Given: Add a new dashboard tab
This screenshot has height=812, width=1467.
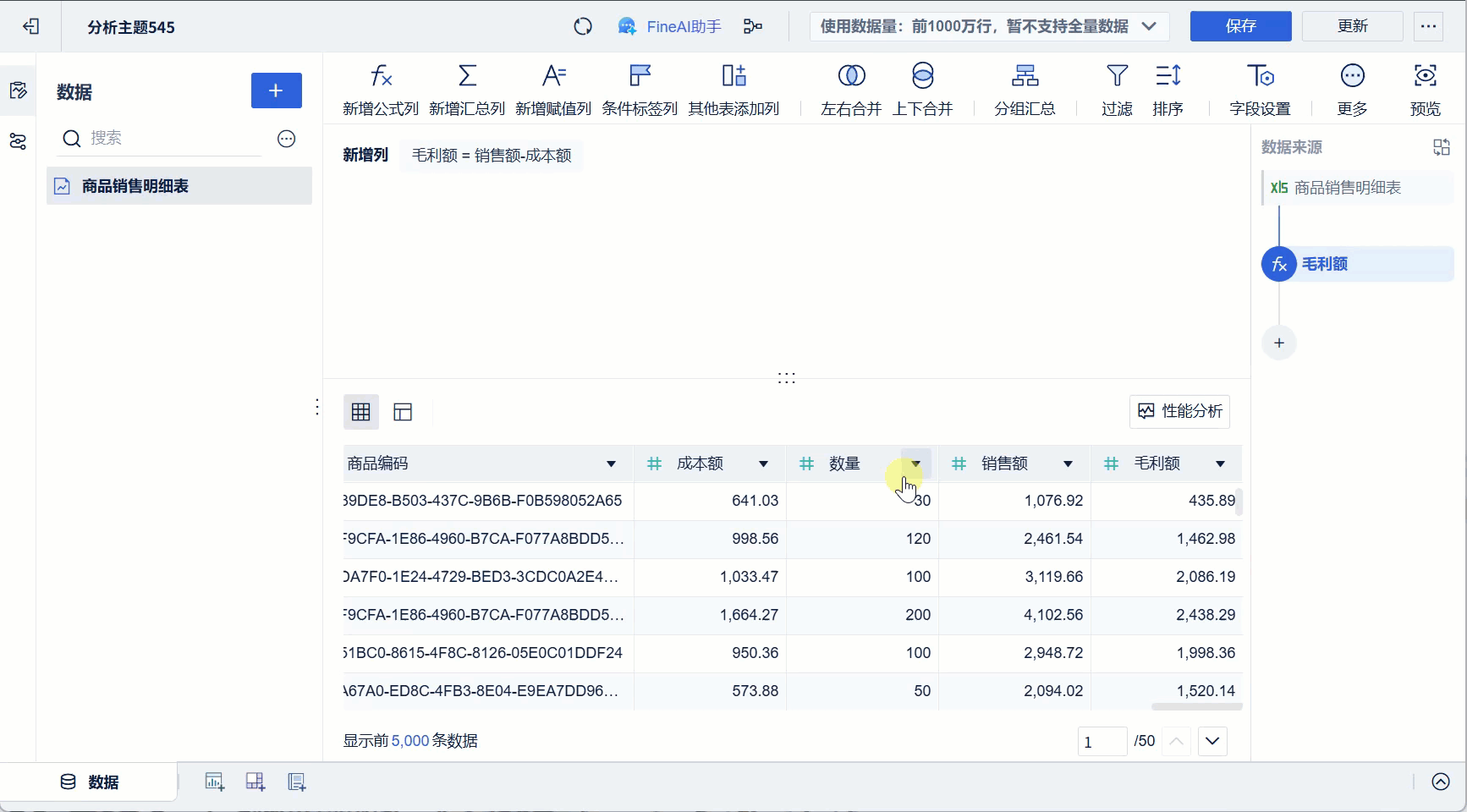Looking at the screenshot, I should tap(255, 782).
